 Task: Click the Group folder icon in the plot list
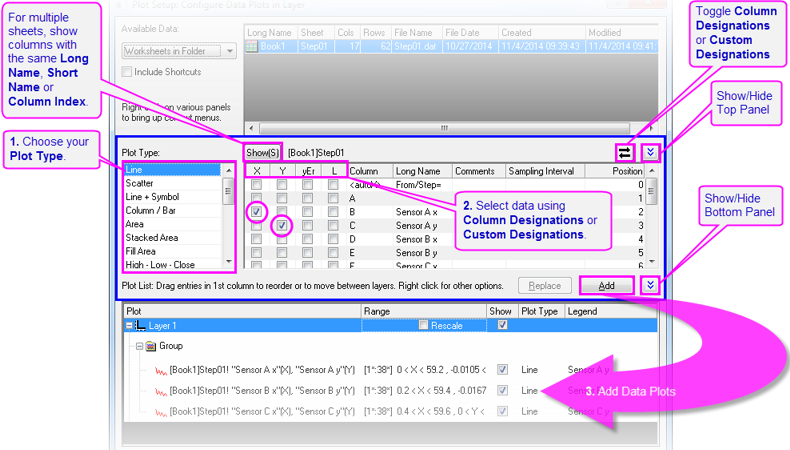(x=151, y=346)
